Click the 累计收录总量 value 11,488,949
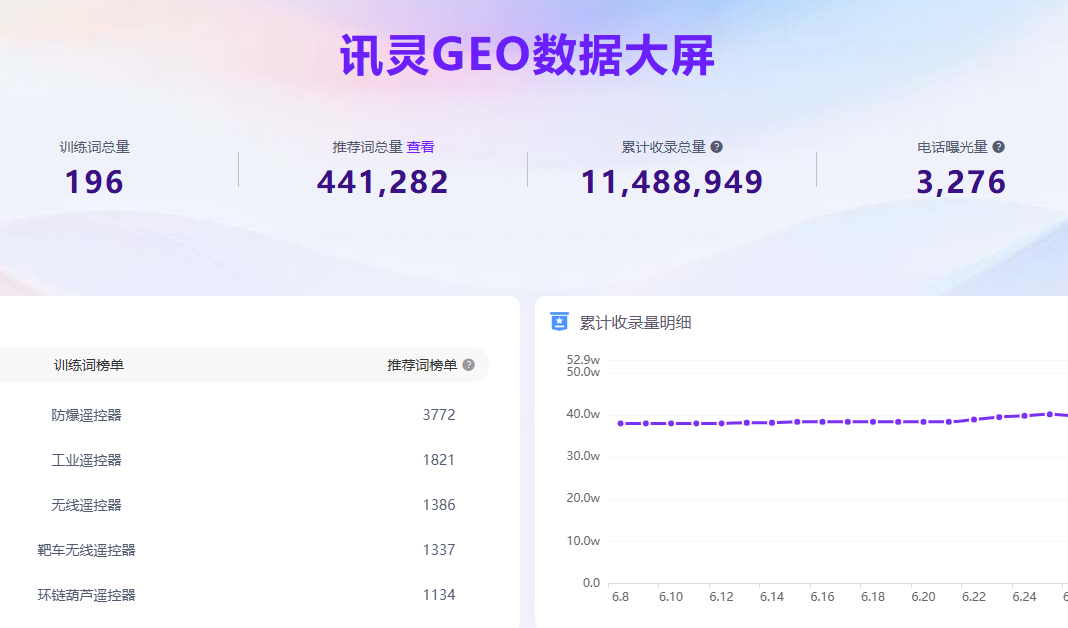1068x628 pixels. tap(672, 182)
